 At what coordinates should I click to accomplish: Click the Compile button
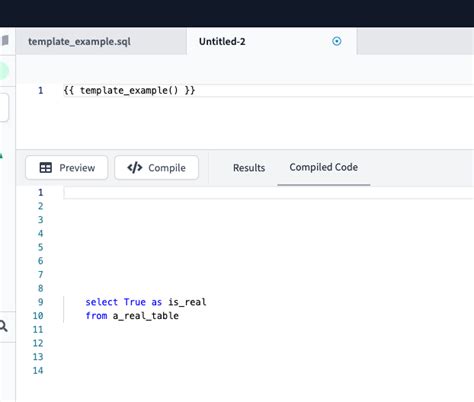point(157,168)
